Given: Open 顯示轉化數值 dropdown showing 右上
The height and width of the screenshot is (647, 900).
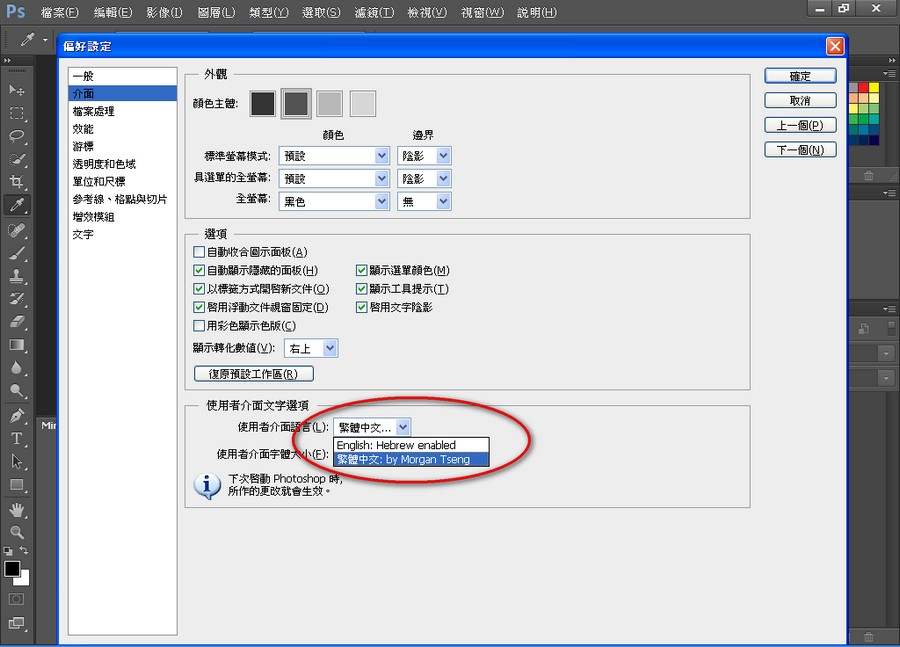Looking at the screenshot, I should 311,348.
